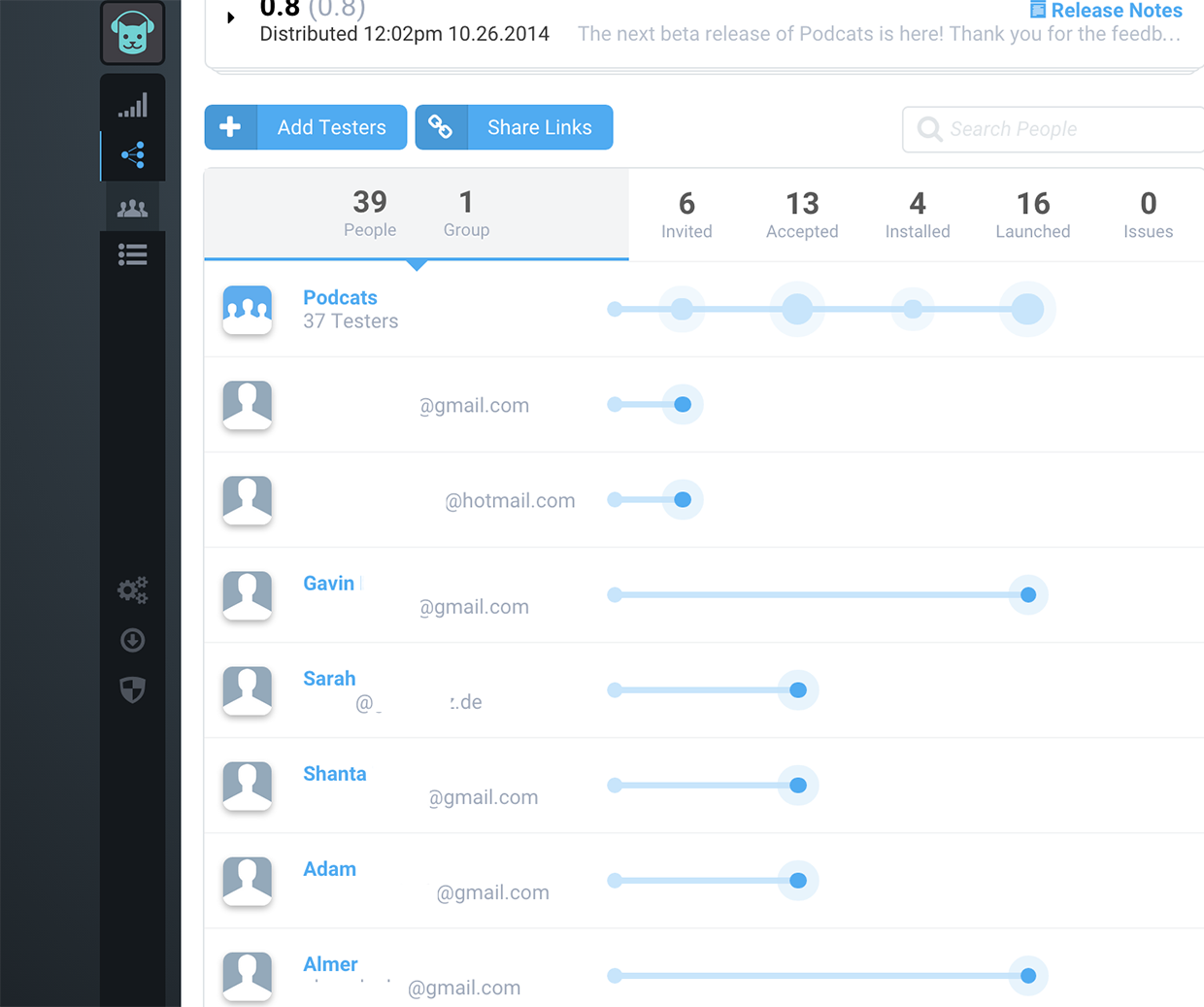Click the beta release description text
The height and width of the screenshot is (1007, 1204).
click(880, 34)
